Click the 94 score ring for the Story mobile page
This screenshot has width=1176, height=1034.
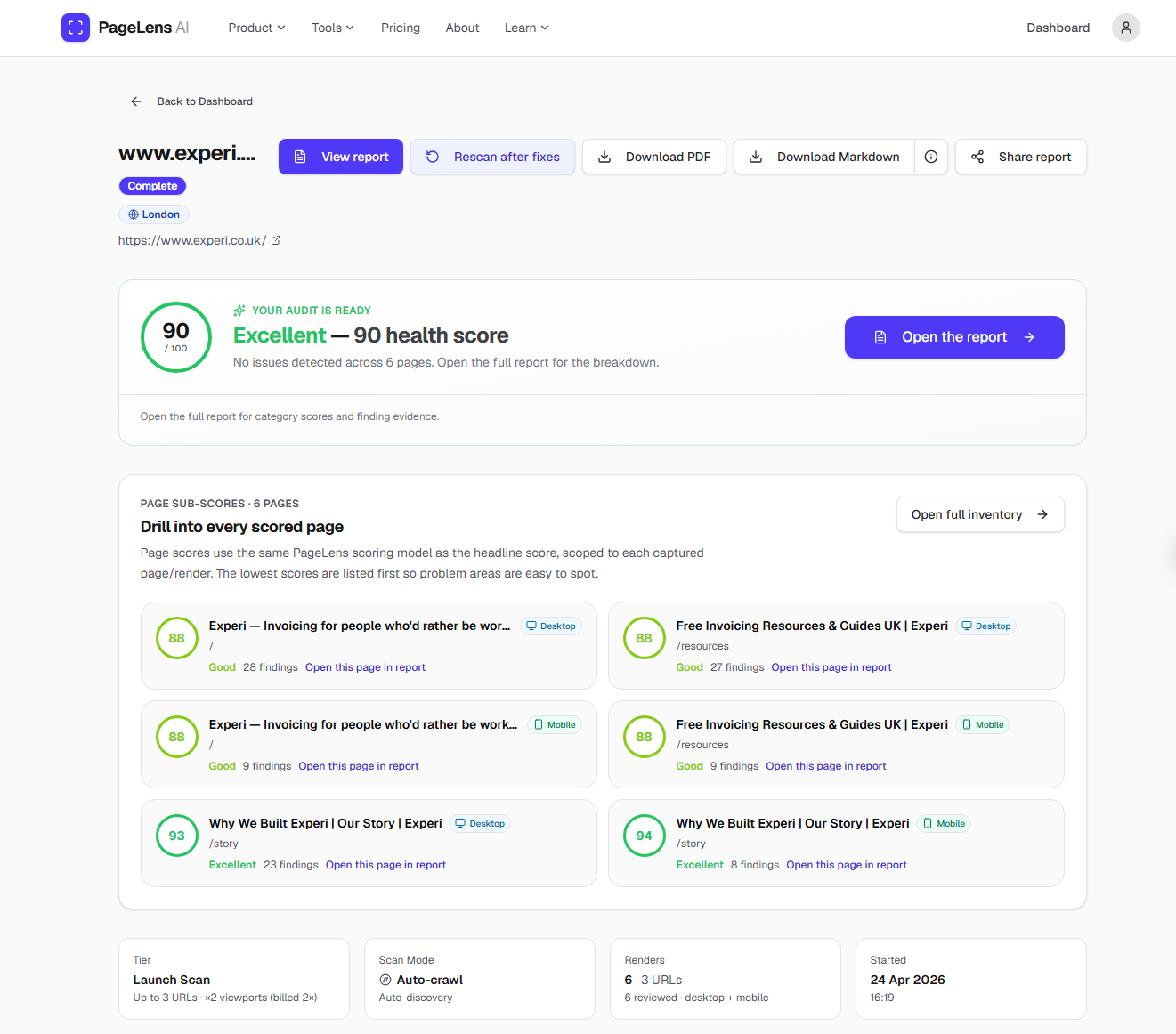645,836
